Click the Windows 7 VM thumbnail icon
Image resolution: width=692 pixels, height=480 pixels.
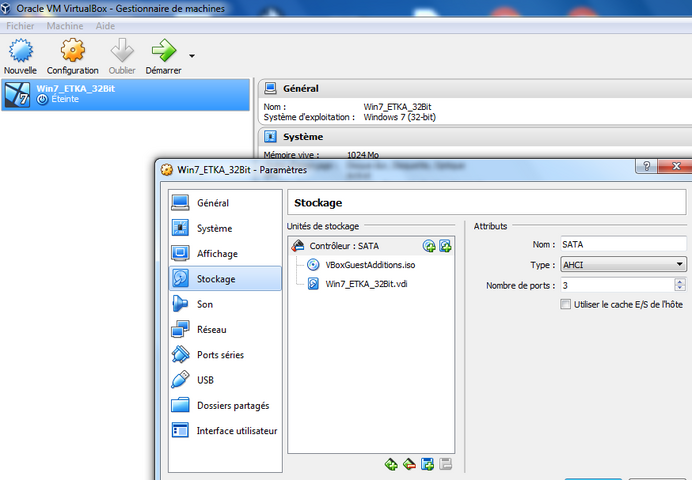pos(17,94)
